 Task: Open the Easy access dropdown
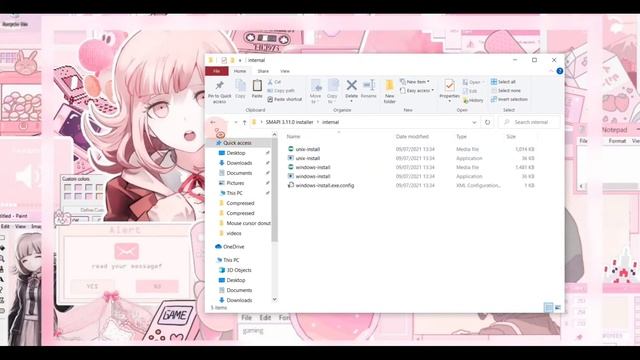point(417,91)
